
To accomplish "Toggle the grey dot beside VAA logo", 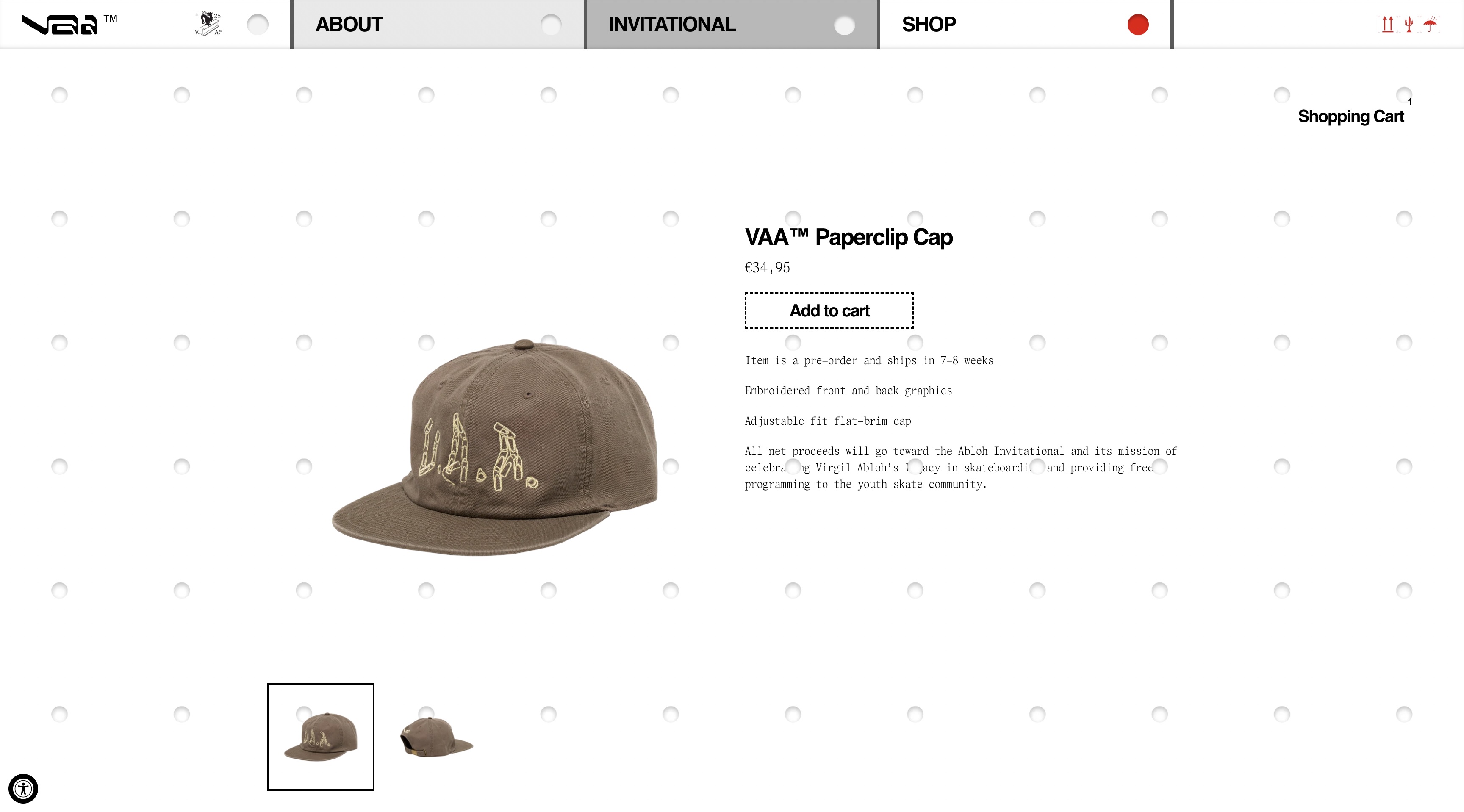I will (x=258, y=25).
